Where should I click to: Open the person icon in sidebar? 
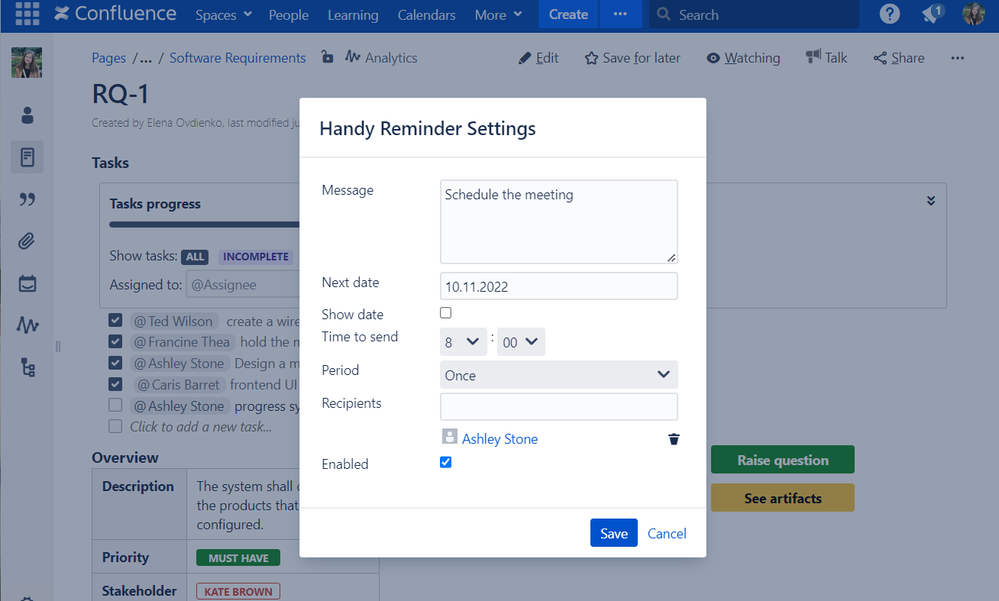pyautogui.click(x=27, y=115)
